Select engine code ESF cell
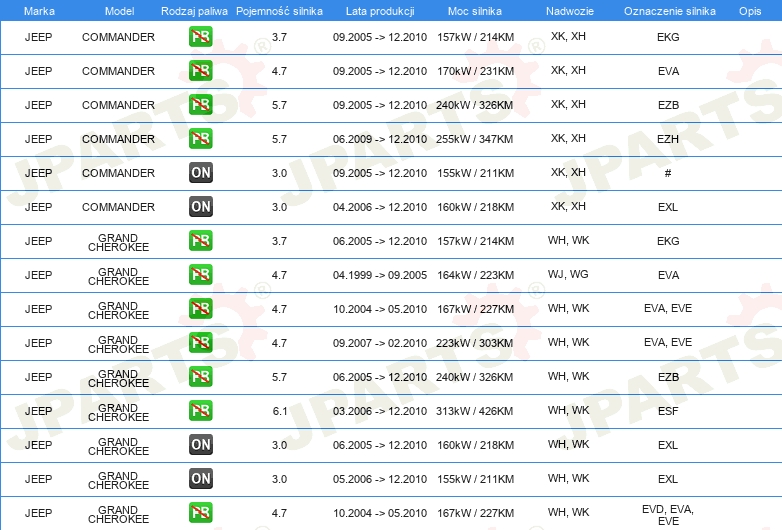Screen dimensions: 782x530 point(668,411)
